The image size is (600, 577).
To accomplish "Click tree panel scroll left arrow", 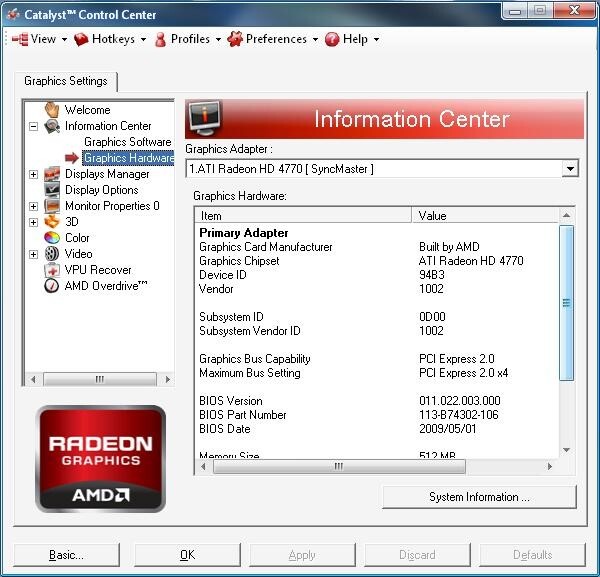I will point(33,380).
